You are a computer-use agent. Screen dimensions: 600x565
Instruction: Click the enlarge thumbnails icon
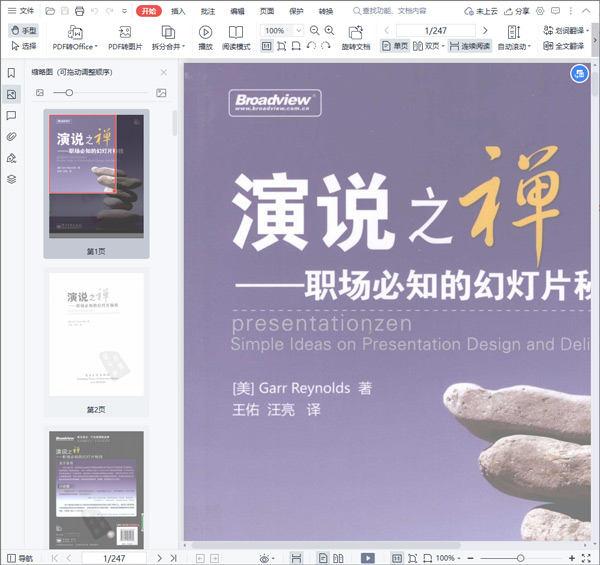click(x=161, y=93)
